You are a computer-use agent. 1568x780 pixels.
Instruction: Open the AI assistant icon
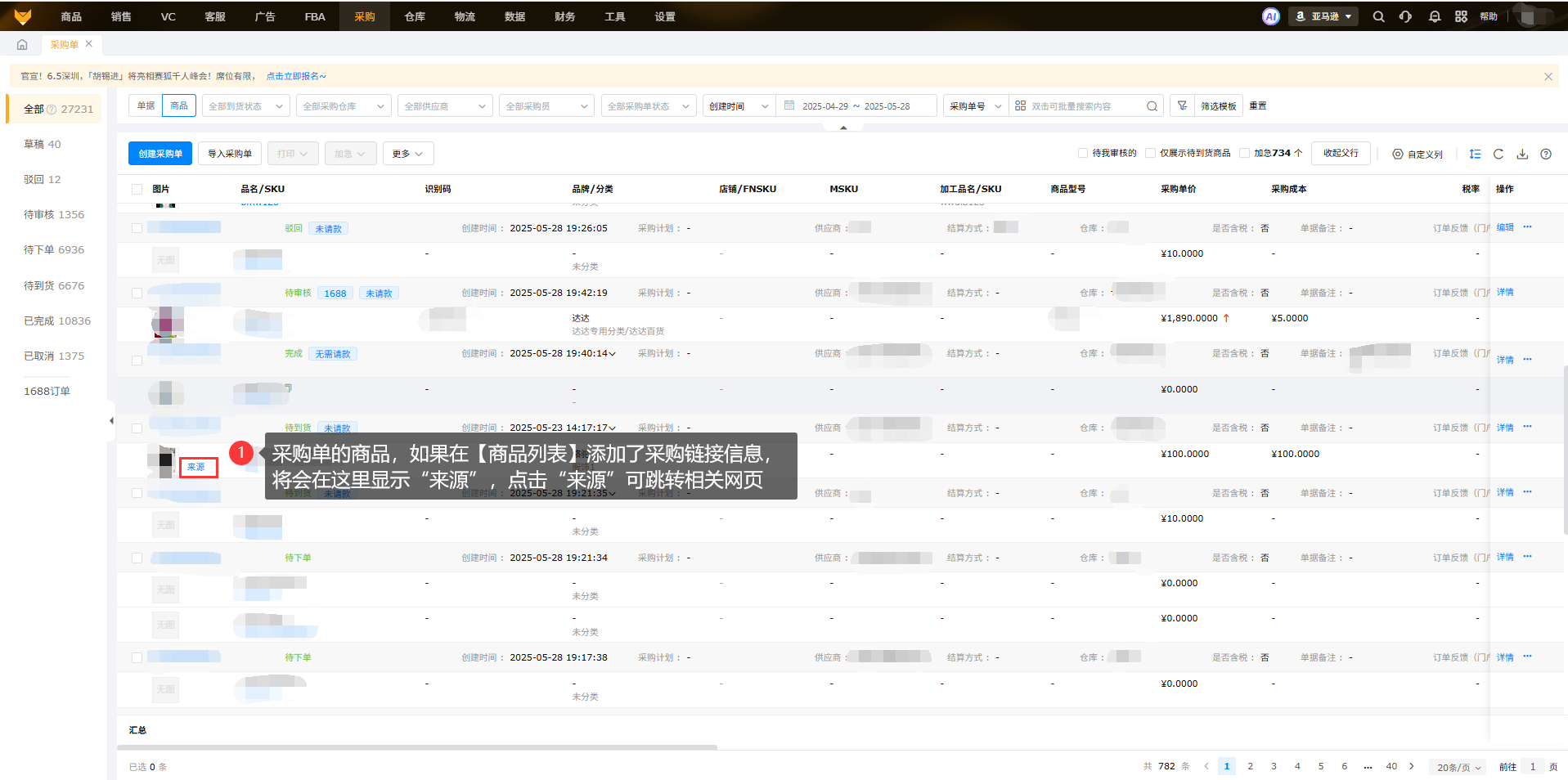[1270, 16]
